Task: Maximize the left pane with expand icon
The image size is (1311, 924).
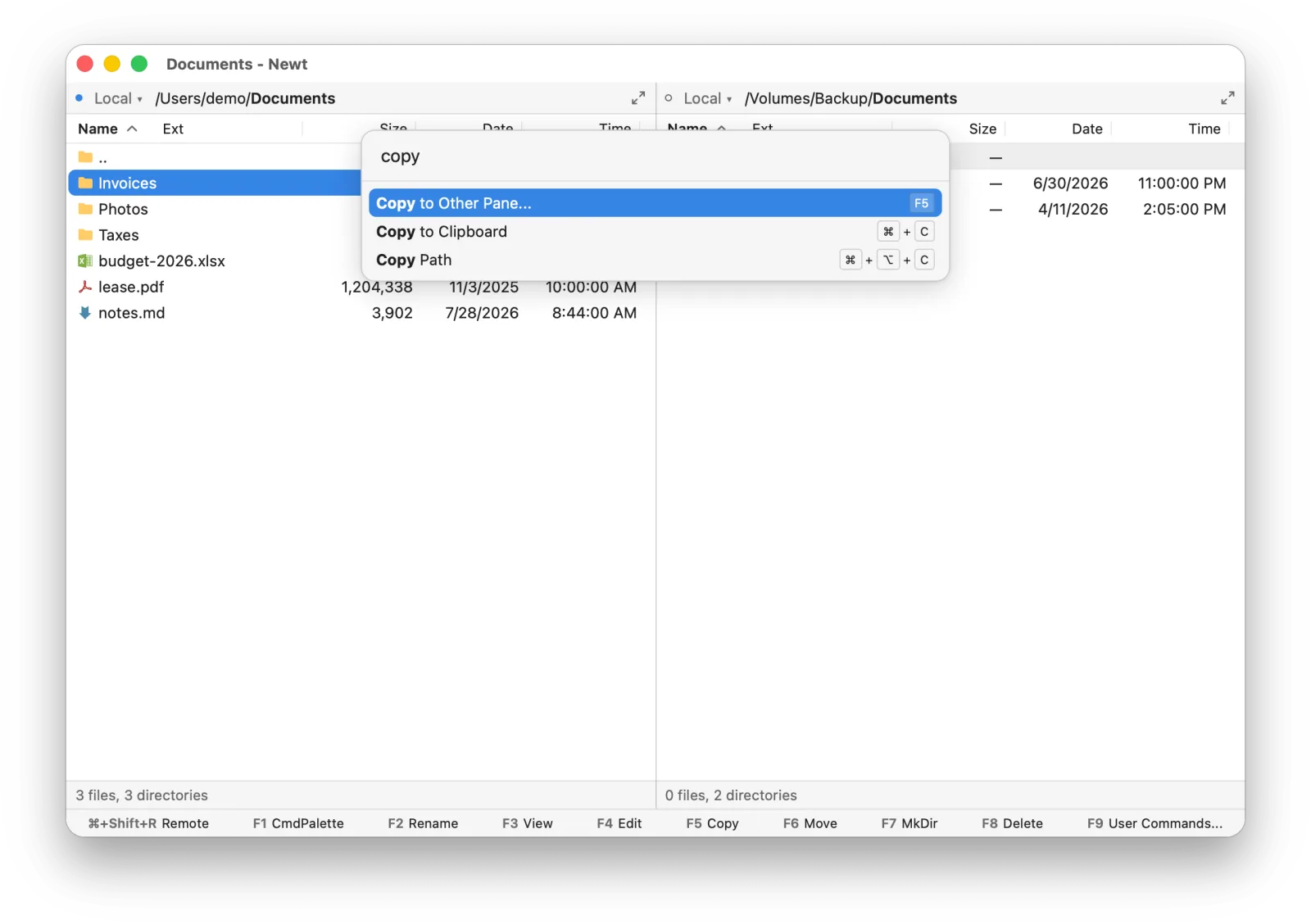Action: (638, 98)
